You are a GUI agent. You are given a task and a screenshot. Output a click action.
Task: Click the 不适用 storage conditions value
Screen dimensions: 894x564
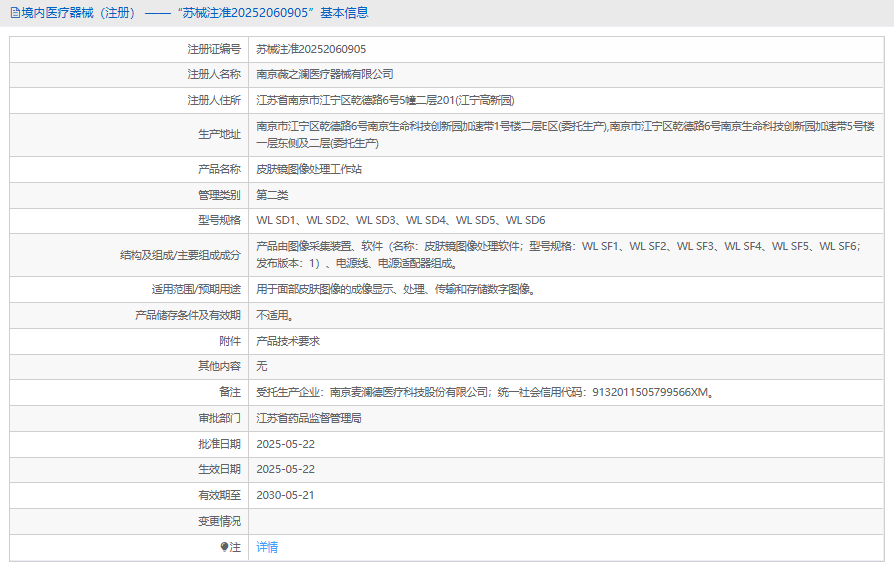coord(275,315)
